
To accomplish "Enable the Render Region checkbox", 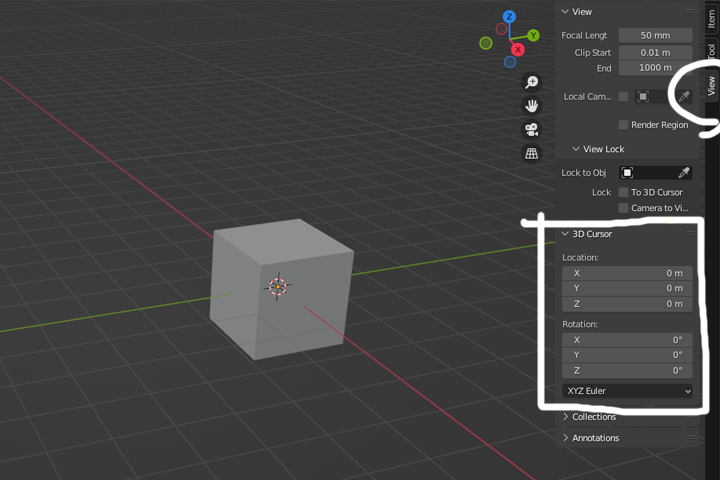I will [623, 125].
